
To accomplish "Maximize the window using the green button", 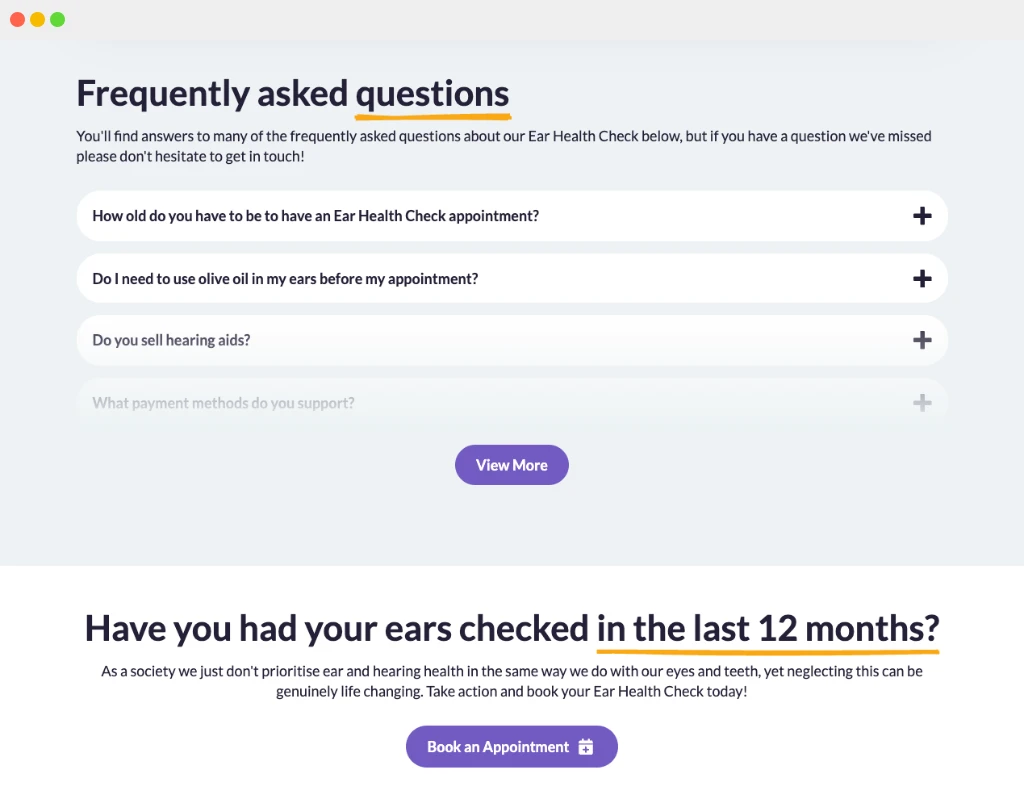I will click(x=58, y=20).
